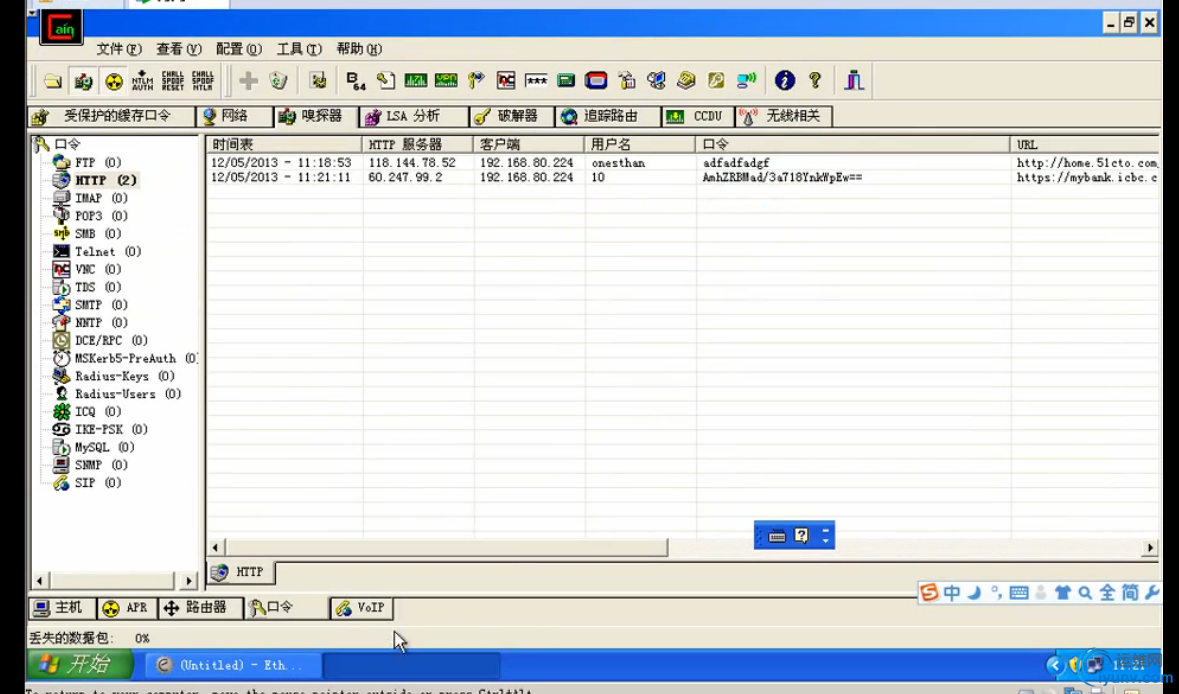Click the computer network route table icon
The height and width of the screenshot is (694, 1179).
point(656,80)
